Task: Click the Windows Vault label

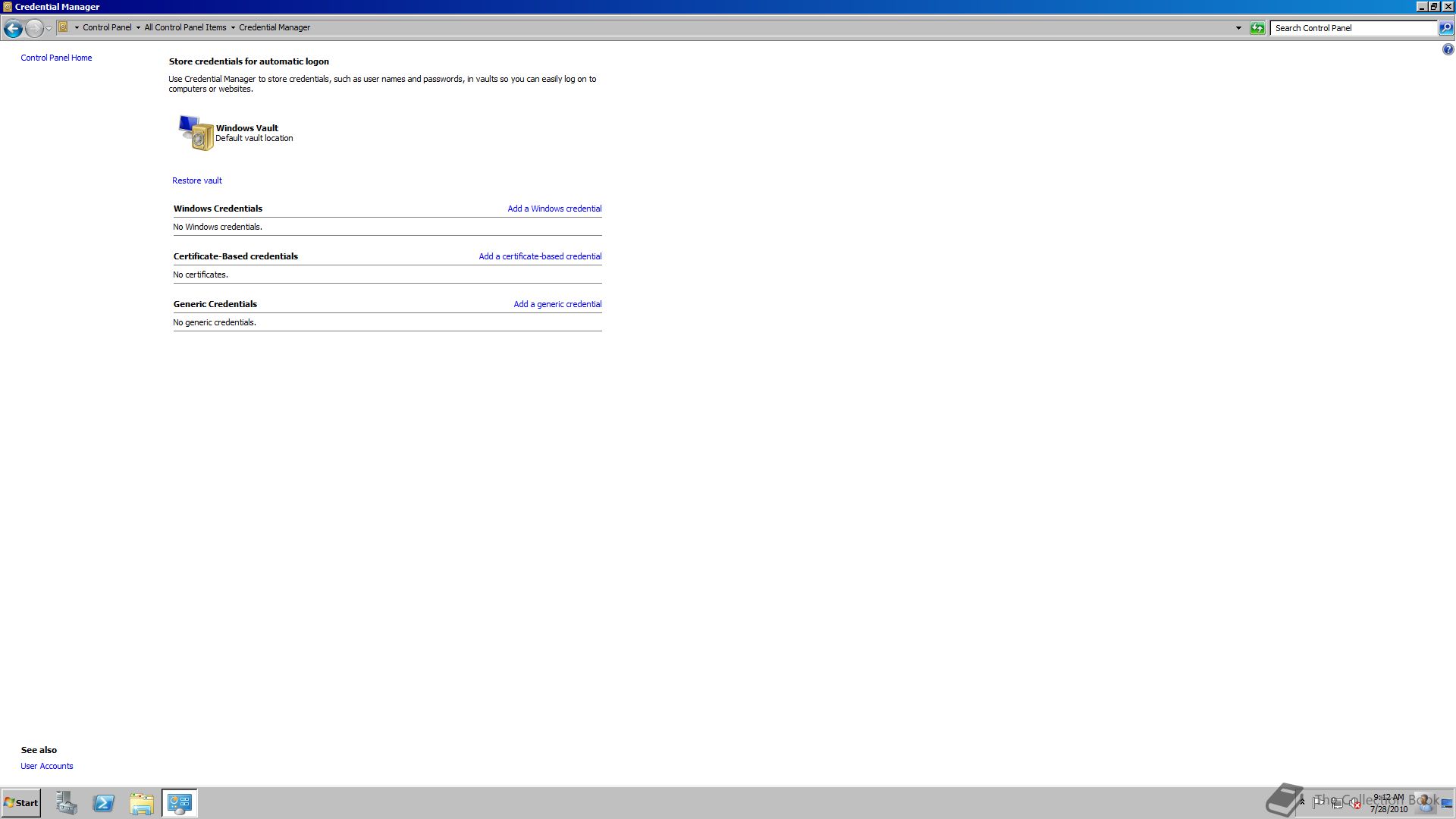Action: pos(247,128)
